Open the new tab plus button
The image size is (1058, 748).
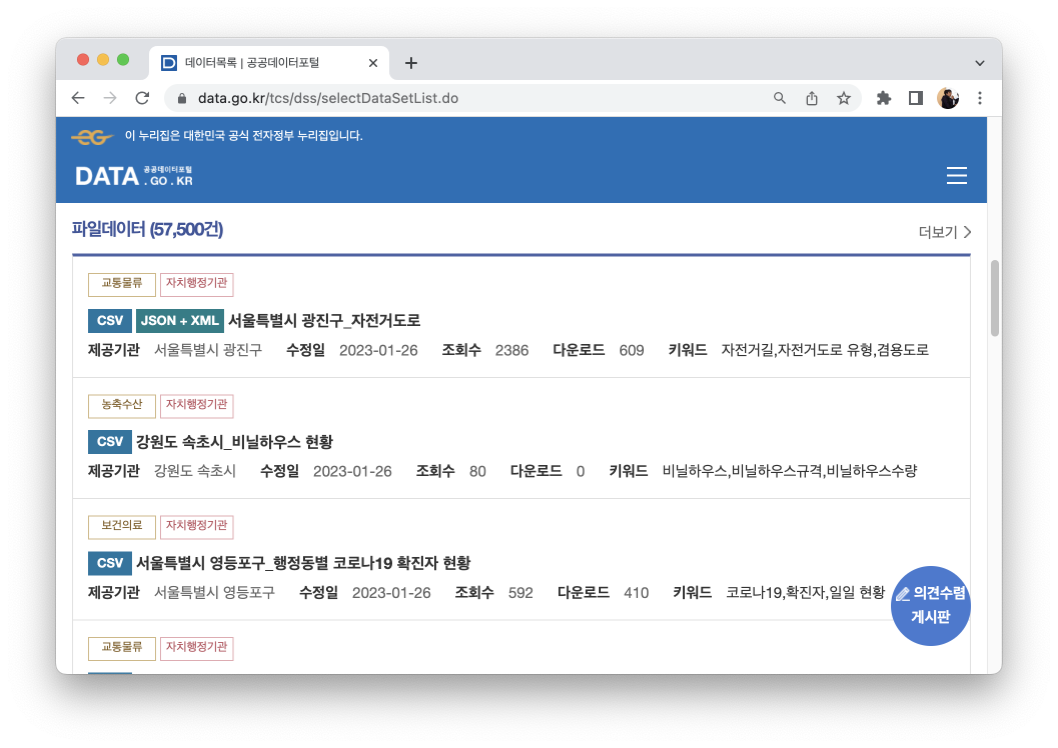(411, 63)
